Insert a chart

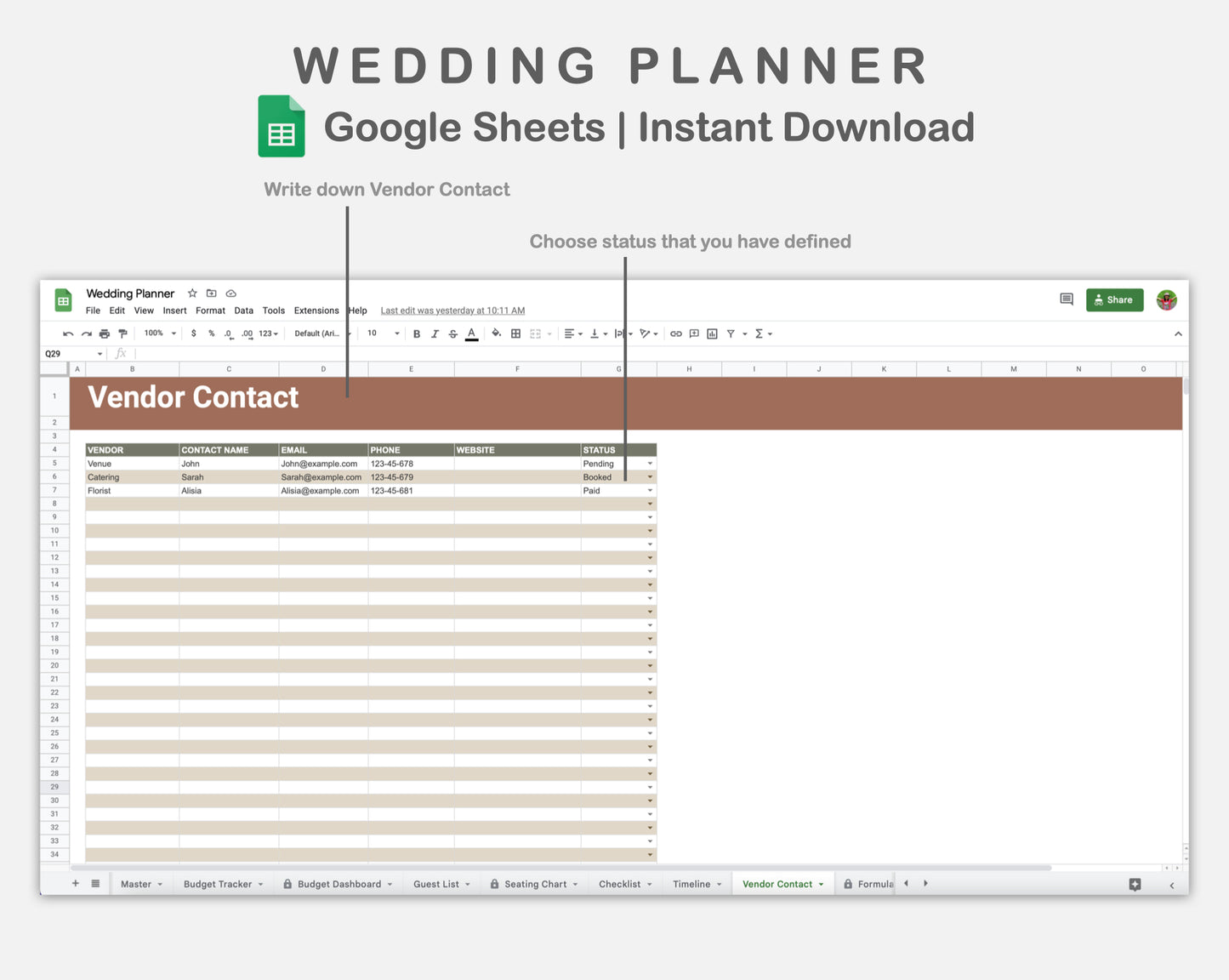(712, 333)
